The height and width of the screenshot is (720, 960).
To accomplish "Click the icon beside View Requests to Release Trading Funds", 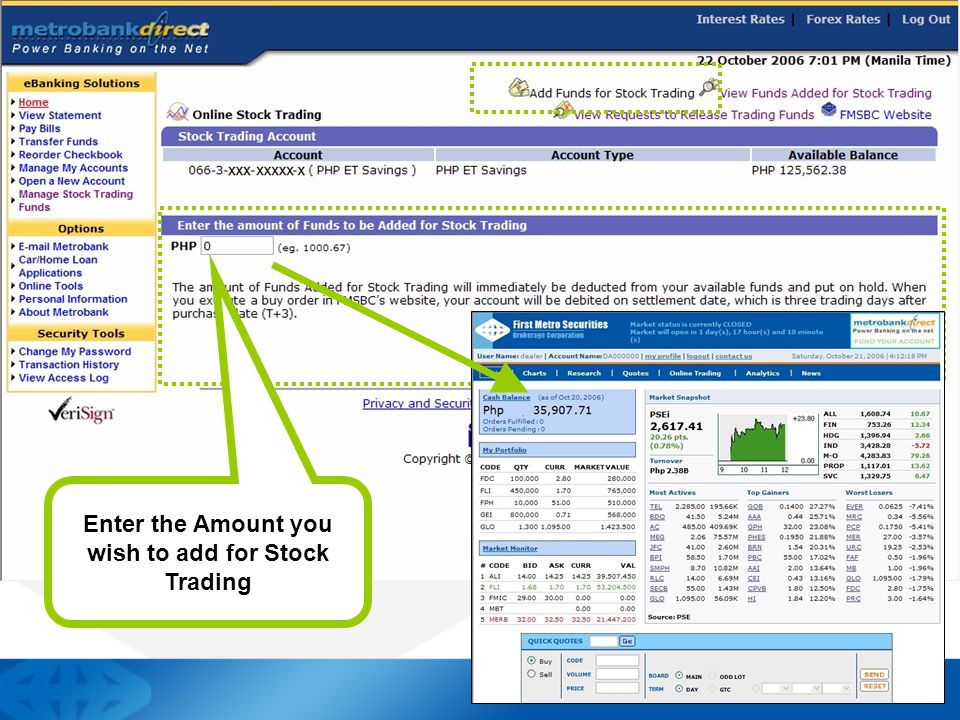I will (563, 110).
